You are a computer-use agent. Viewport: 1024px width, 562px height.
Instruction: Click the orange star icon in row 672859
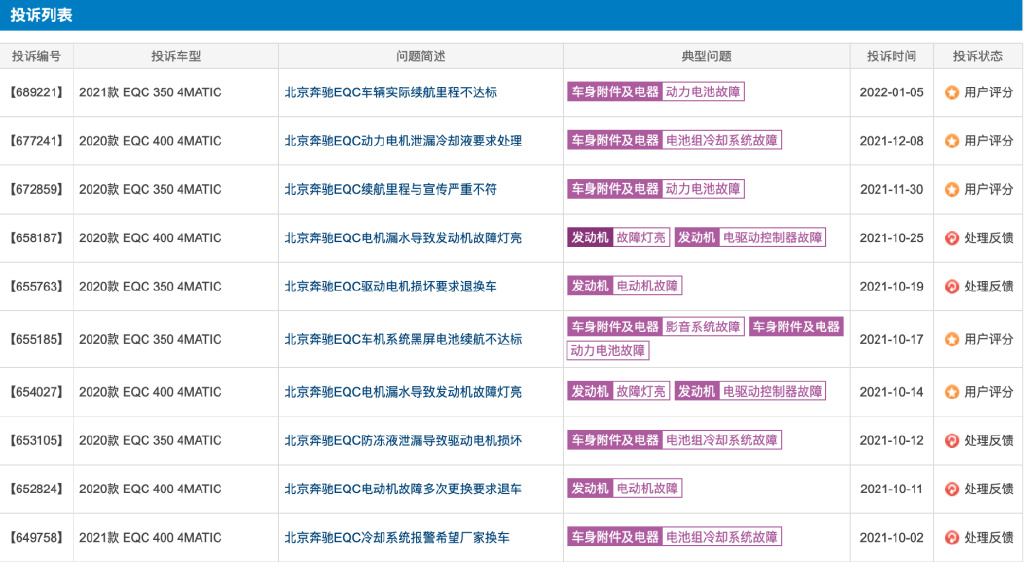(952, 190)
